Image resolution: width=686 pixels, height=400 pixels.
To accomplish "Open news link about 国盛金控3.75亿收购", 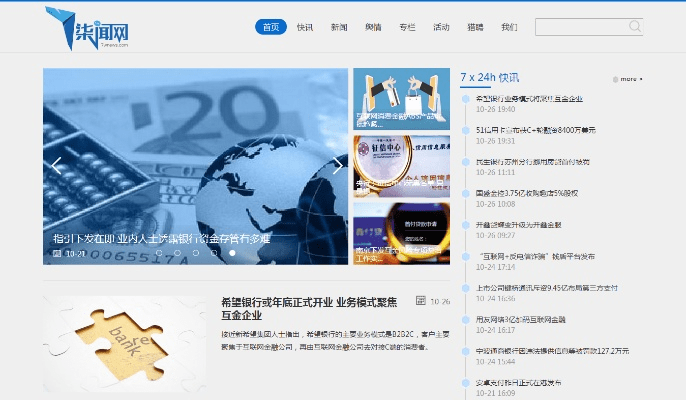I will point(527,192).
